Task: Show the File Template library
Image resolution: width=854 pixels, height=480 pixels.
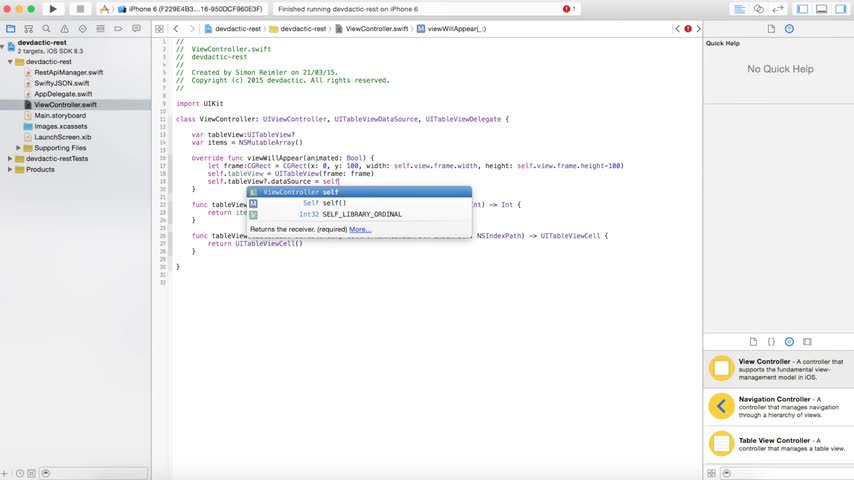Action: pos(753,342)
